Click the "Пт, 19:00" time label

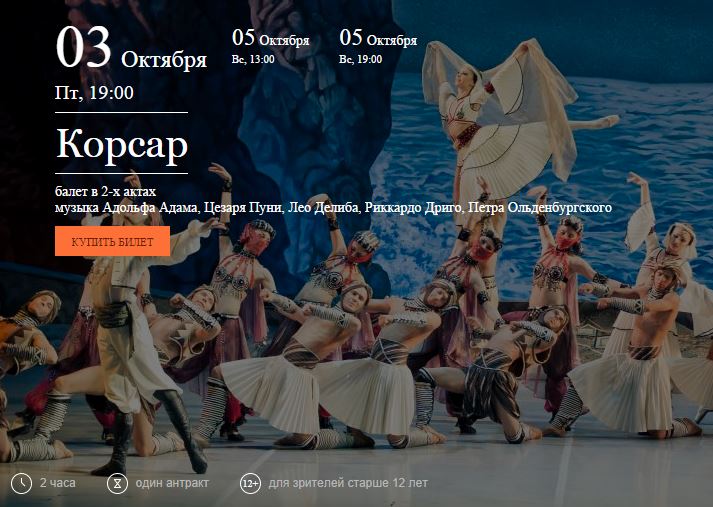95,93
